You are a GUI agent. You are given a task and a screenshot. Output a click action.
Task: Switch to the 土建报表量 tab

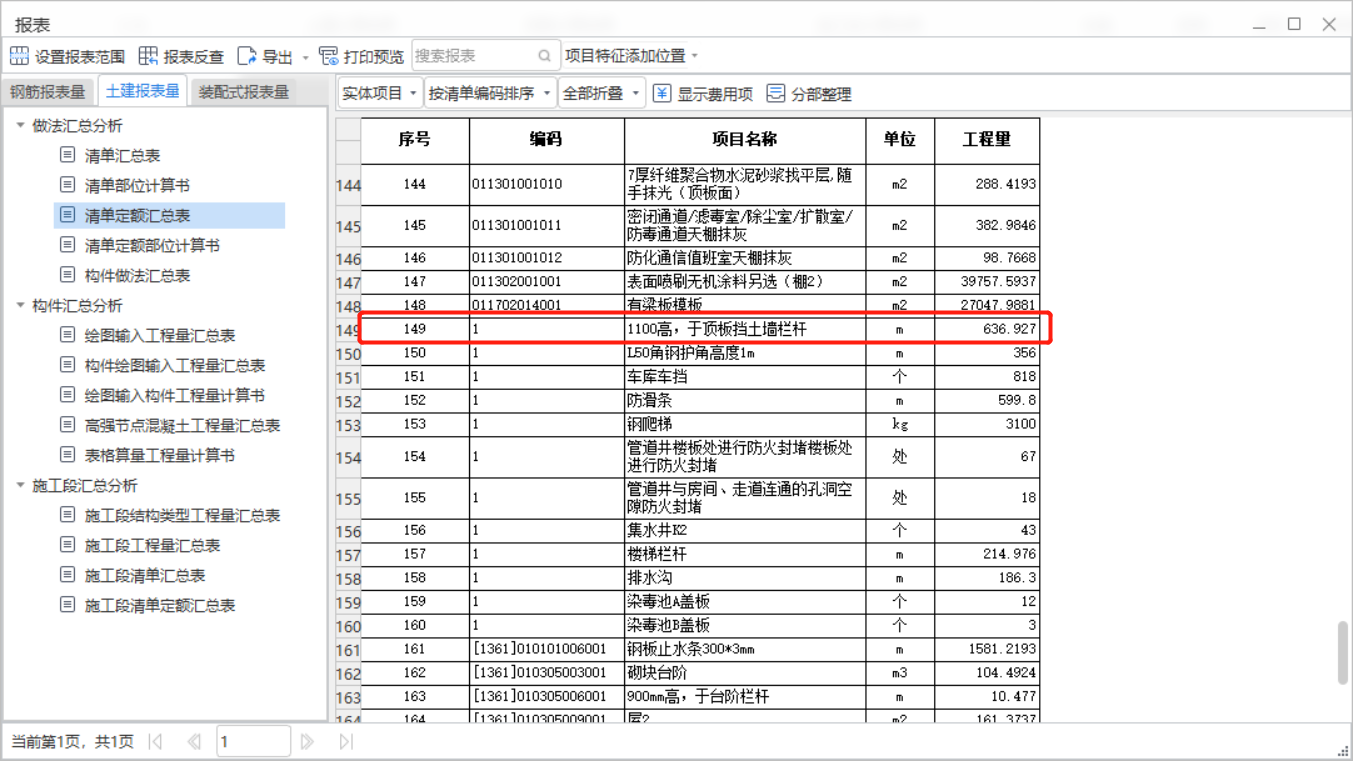[x=142, y=91]
